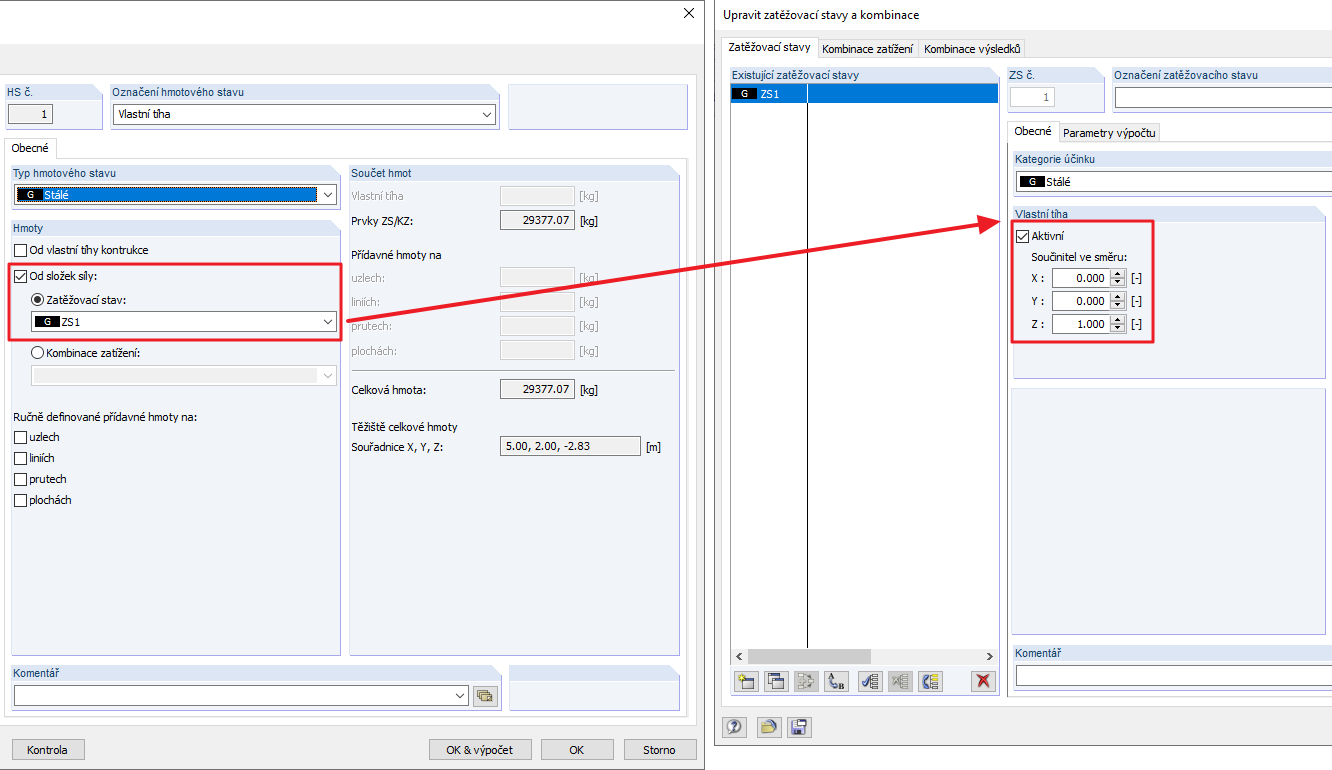Open 'Typ hmotového stavu' Stálé dropdown

tap(328, 194)
